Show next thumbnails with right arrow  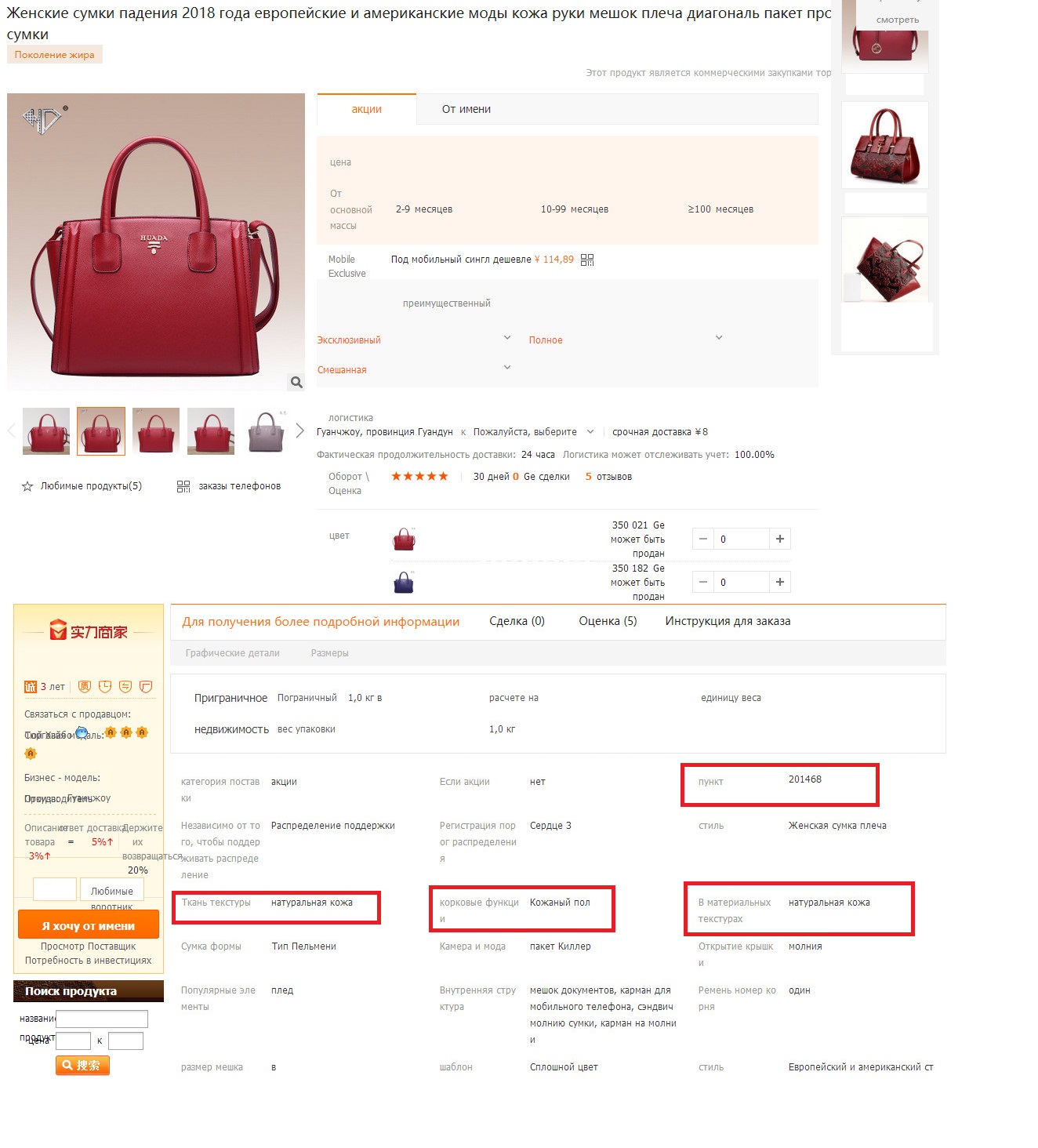pyautogui.click(x=299, y=430)
